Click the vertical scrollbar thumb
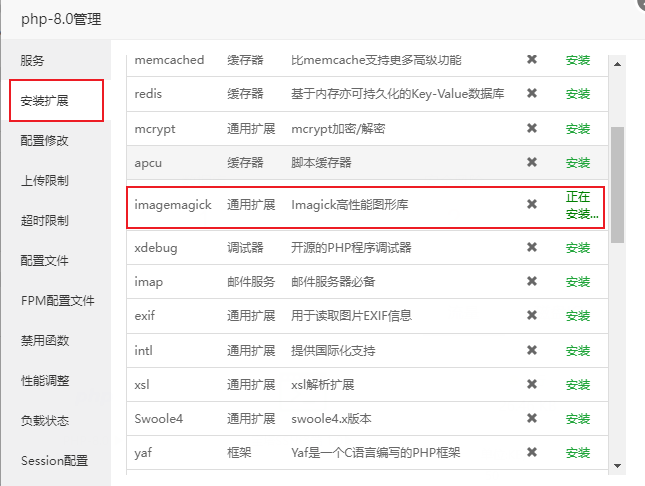The width and height of the screenshot is (645, 486). point(617,185)
